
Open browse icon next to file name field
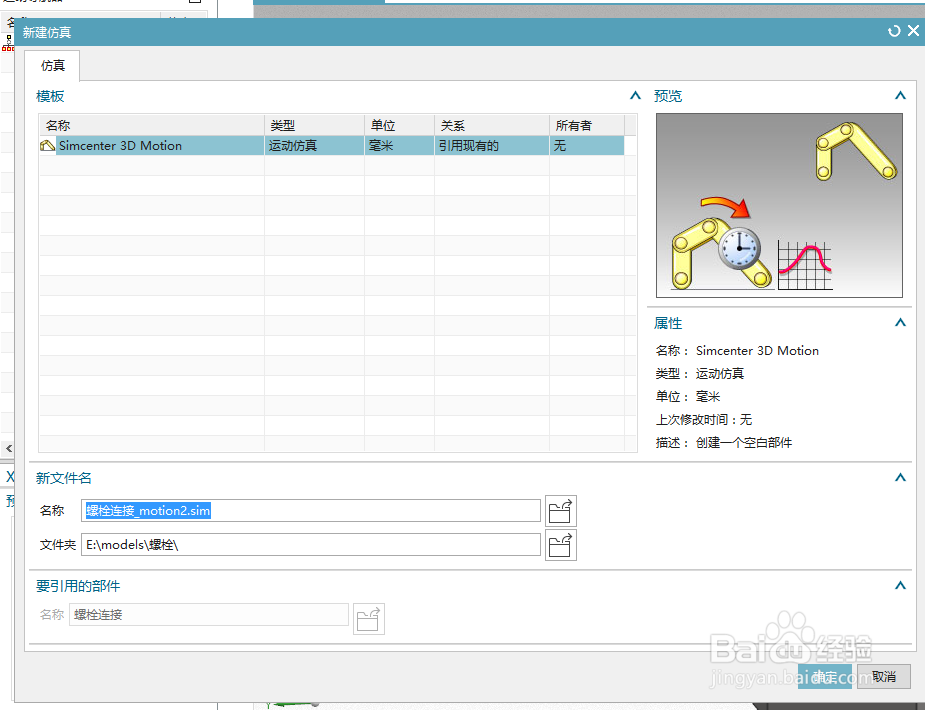coord(560,511)
